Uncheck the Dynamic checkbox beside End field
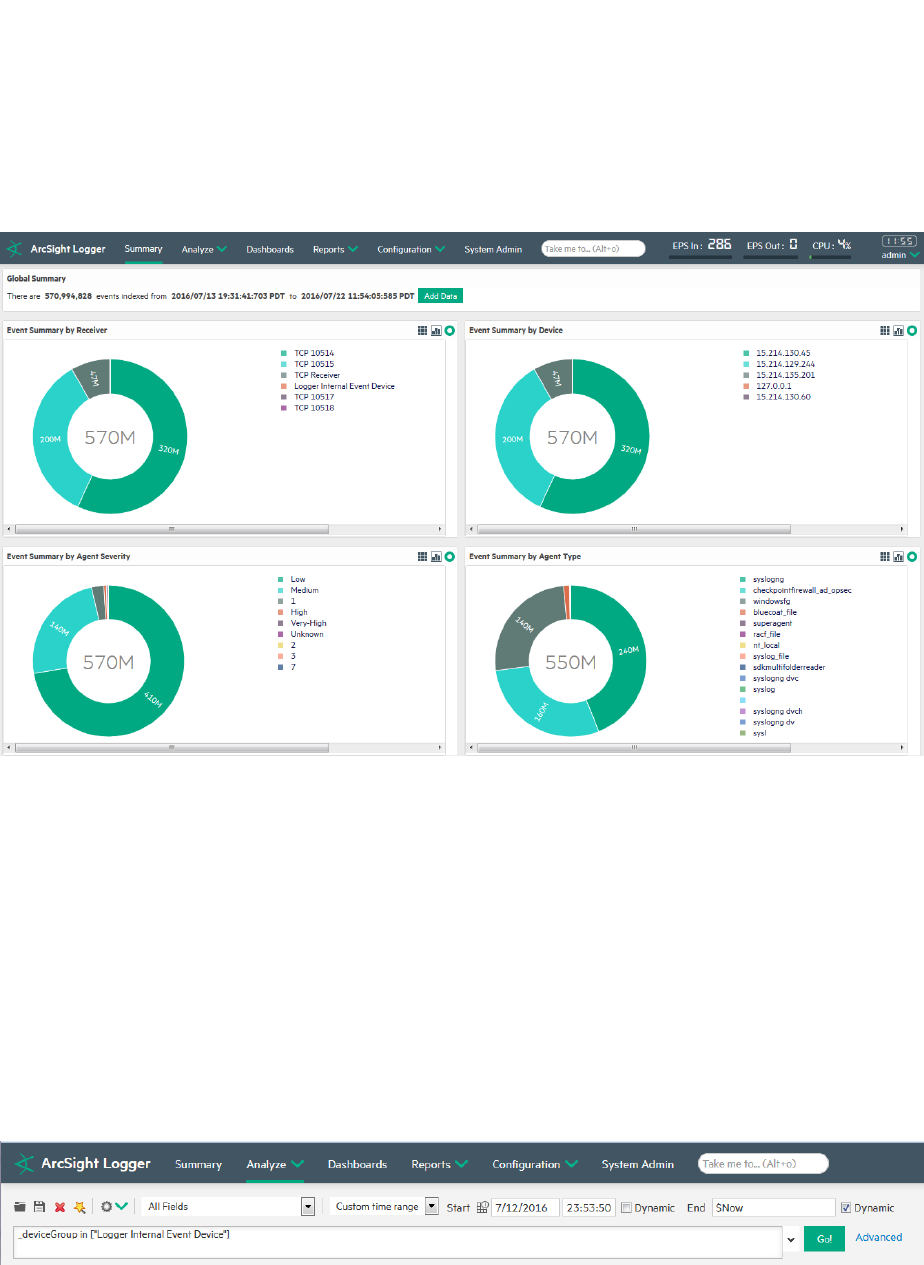 846,1208
